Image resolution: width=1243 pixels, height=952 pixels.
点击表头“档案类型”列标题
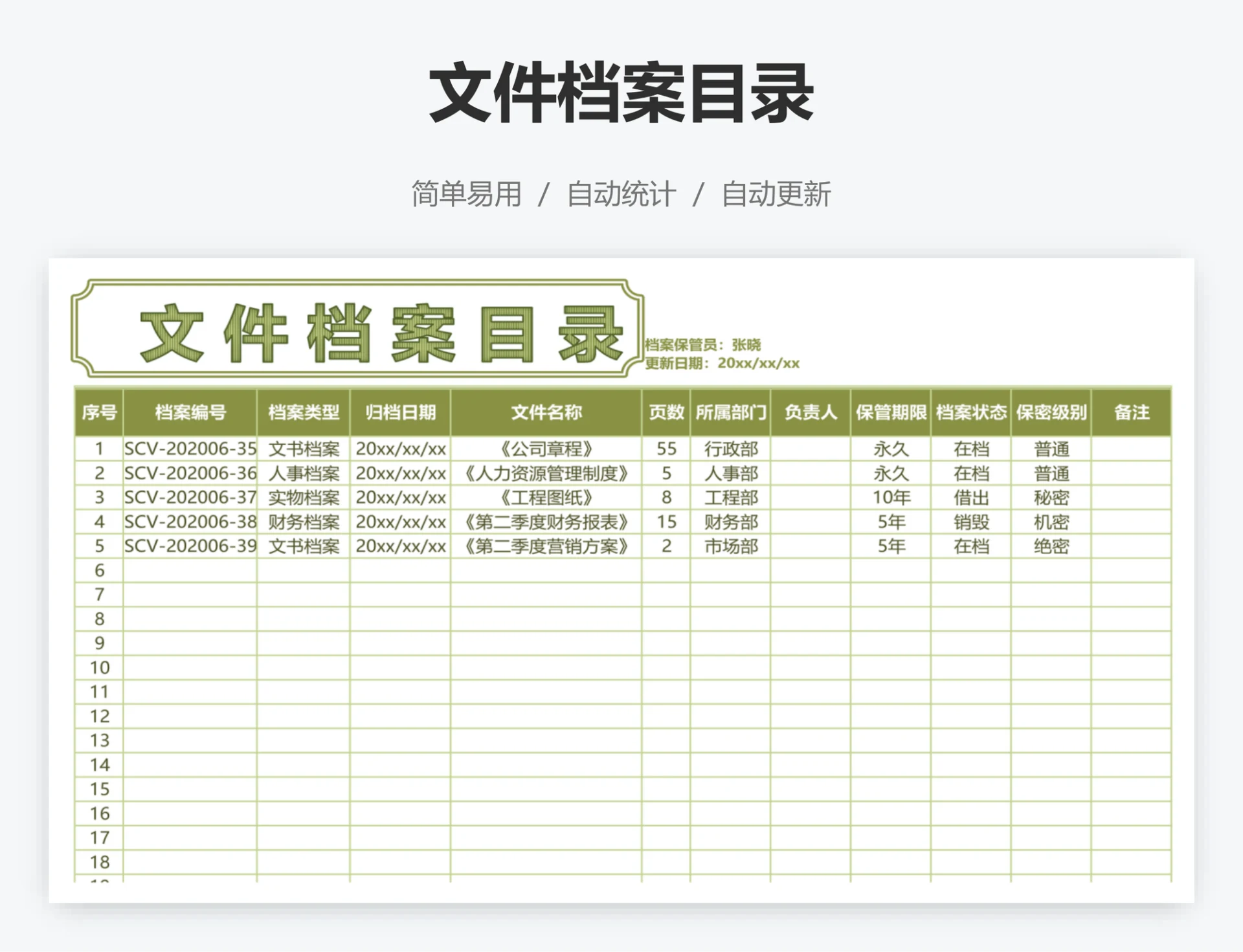[x=304, y=412]
